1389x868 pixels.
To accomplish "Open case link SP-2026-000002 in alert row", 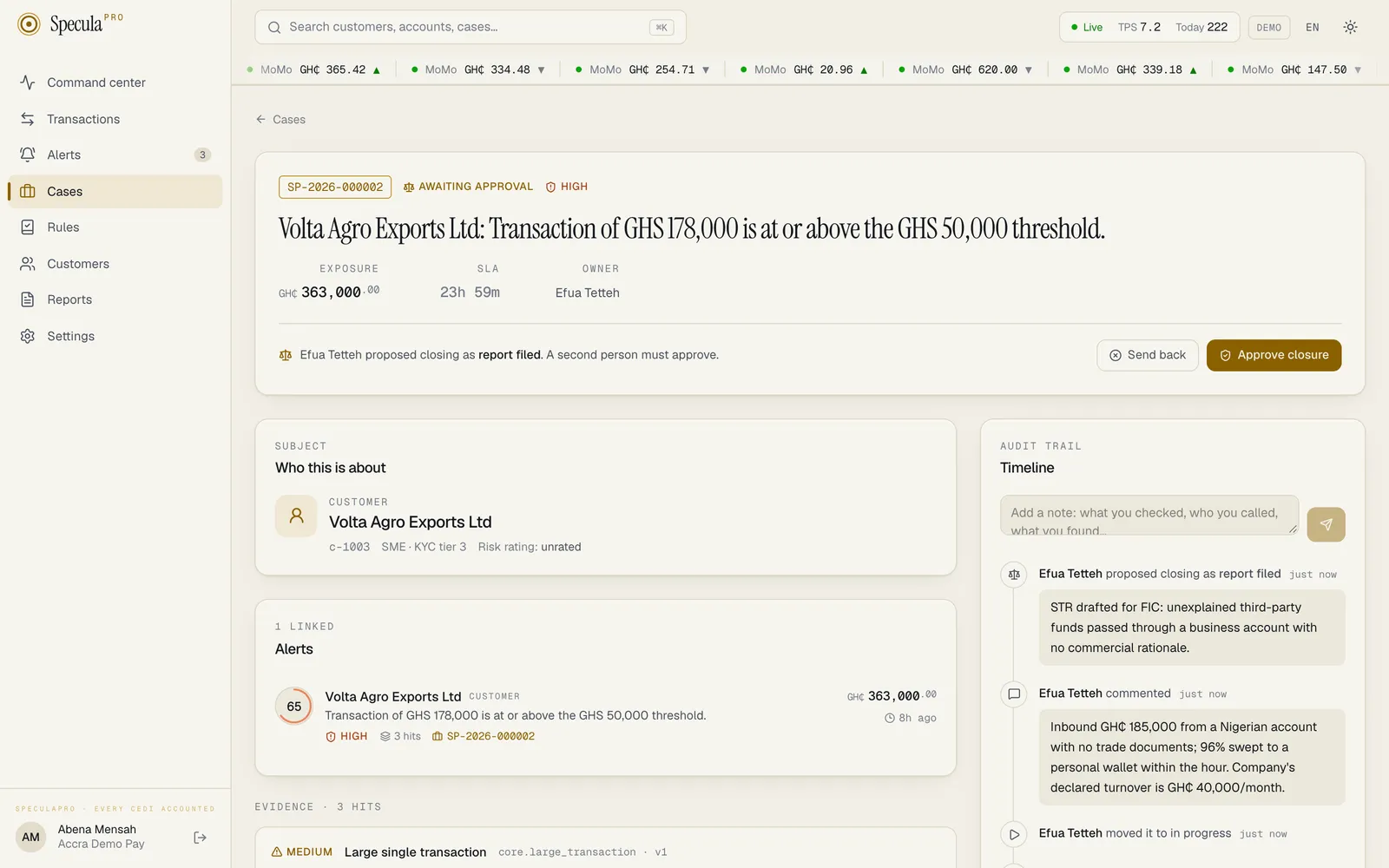I will [x=484, y=736].
